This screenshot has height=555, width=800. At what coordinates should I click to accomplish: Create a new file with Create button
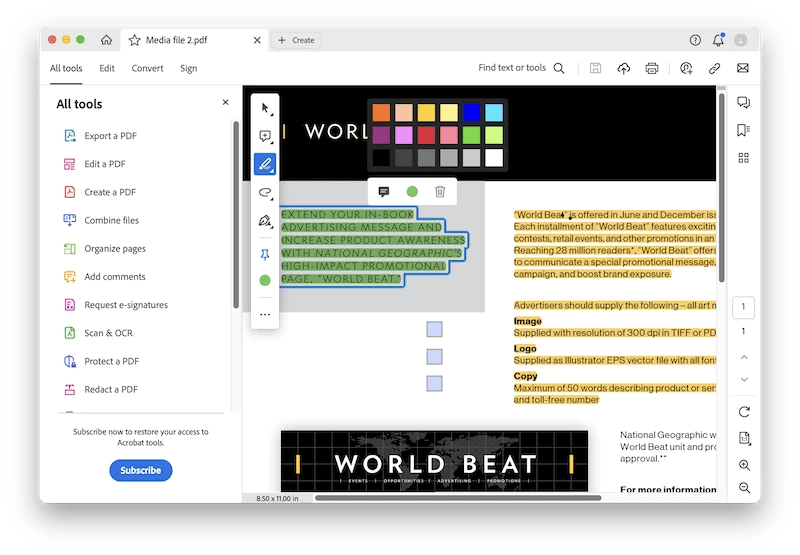296,40
